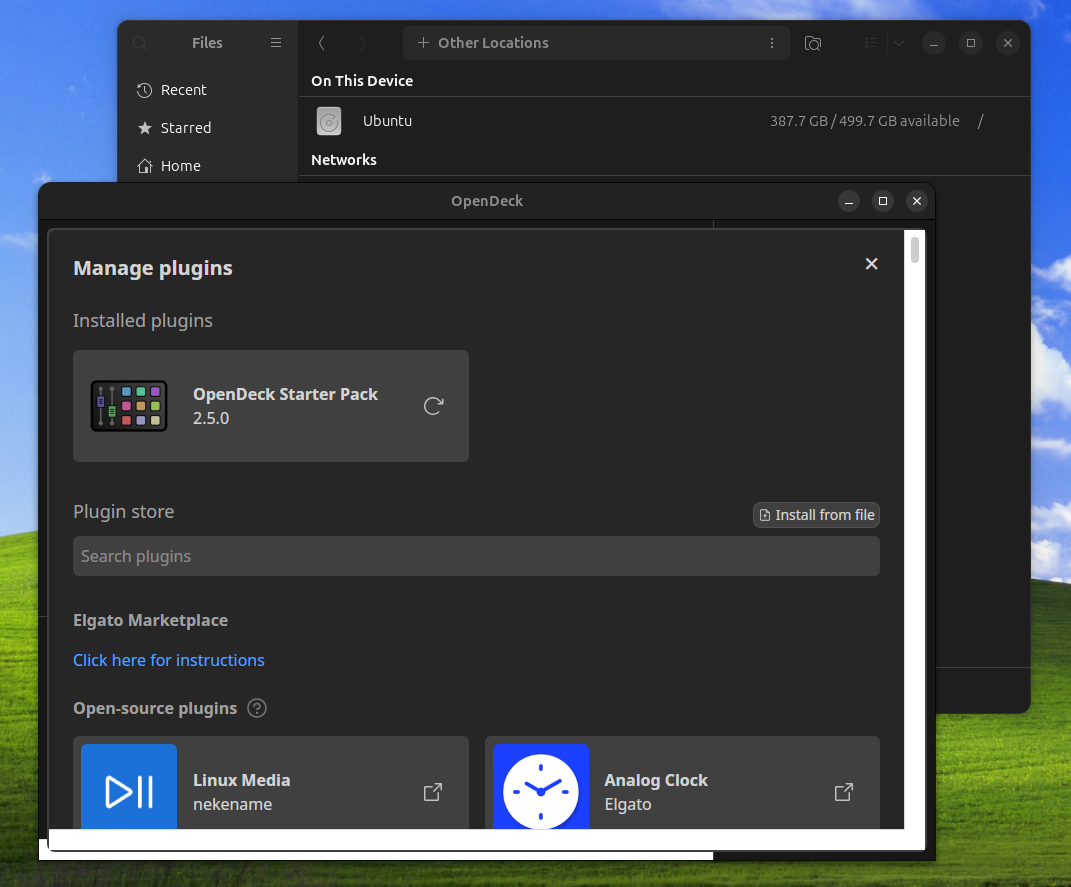The width and height of the screenshot is (1071, 887).
Task: Click the Starred star icon in Files sidebar
Action: tap(145, 128)
